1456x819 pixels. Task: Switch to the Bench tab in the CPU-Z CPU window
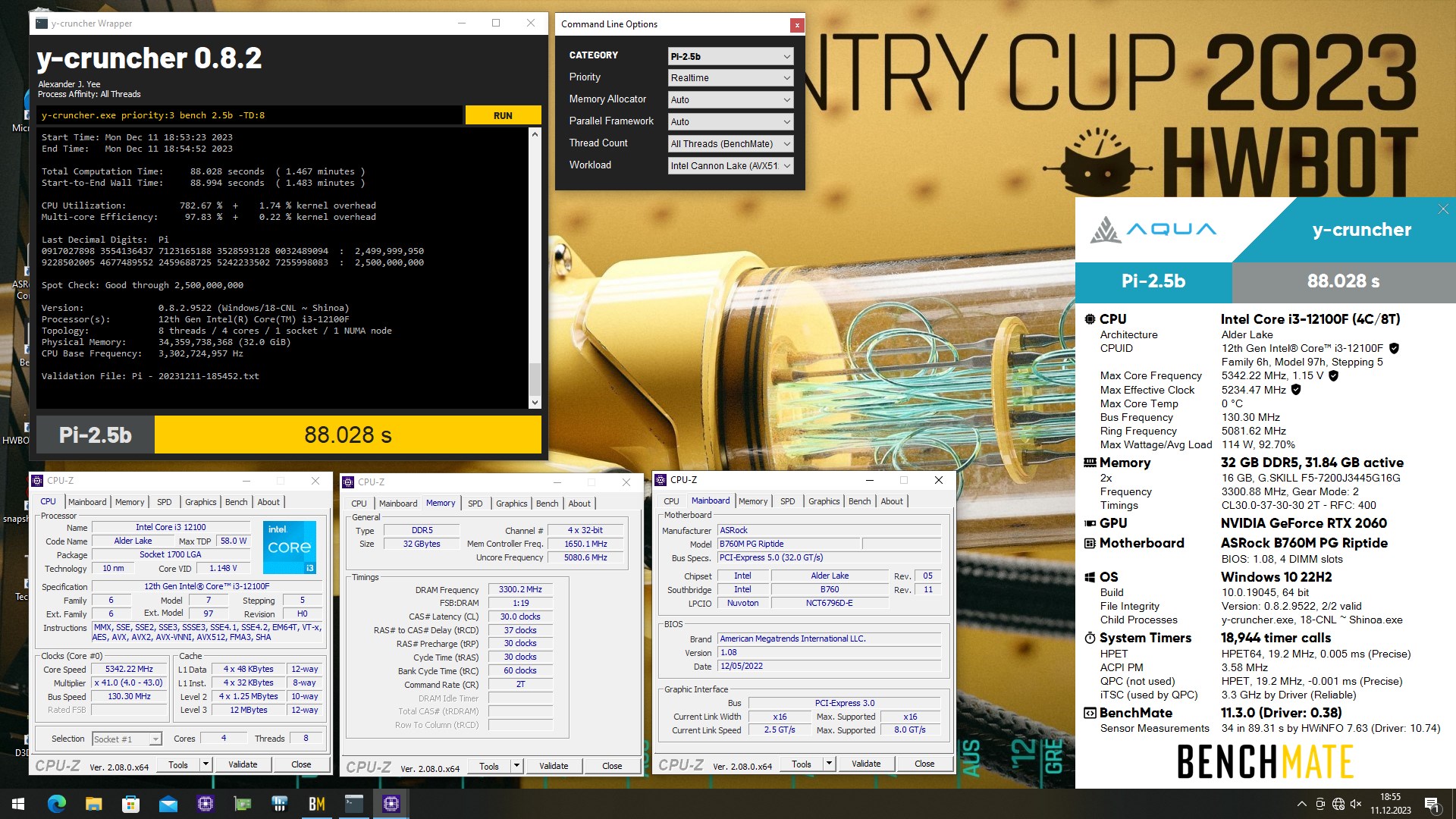(236, 502)
